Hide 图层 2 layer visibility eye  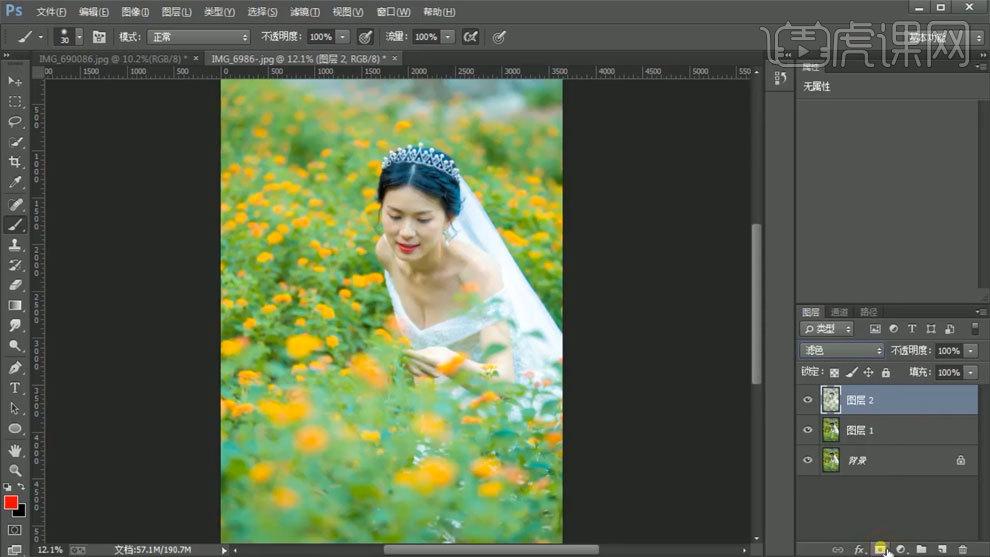(x=808, y=400)
